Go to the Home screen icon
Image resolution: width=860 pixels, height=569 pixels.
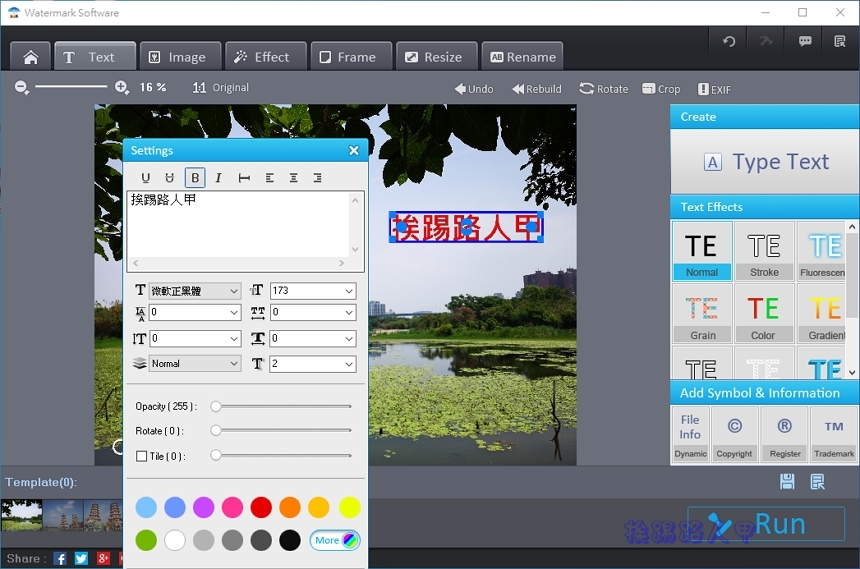click(31, 57)
